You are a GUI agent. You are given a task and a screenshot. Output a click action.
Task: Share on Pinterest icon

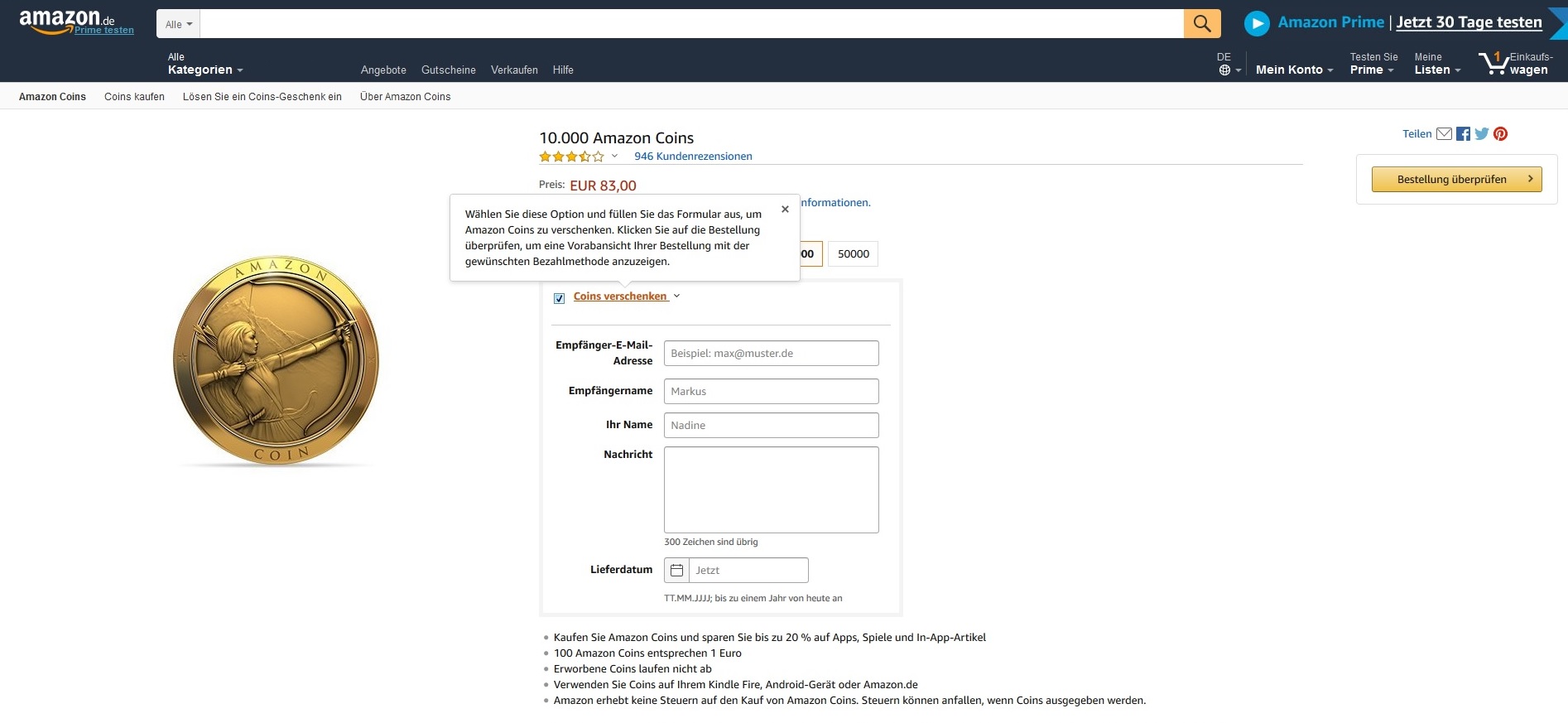coord(1500,134)
